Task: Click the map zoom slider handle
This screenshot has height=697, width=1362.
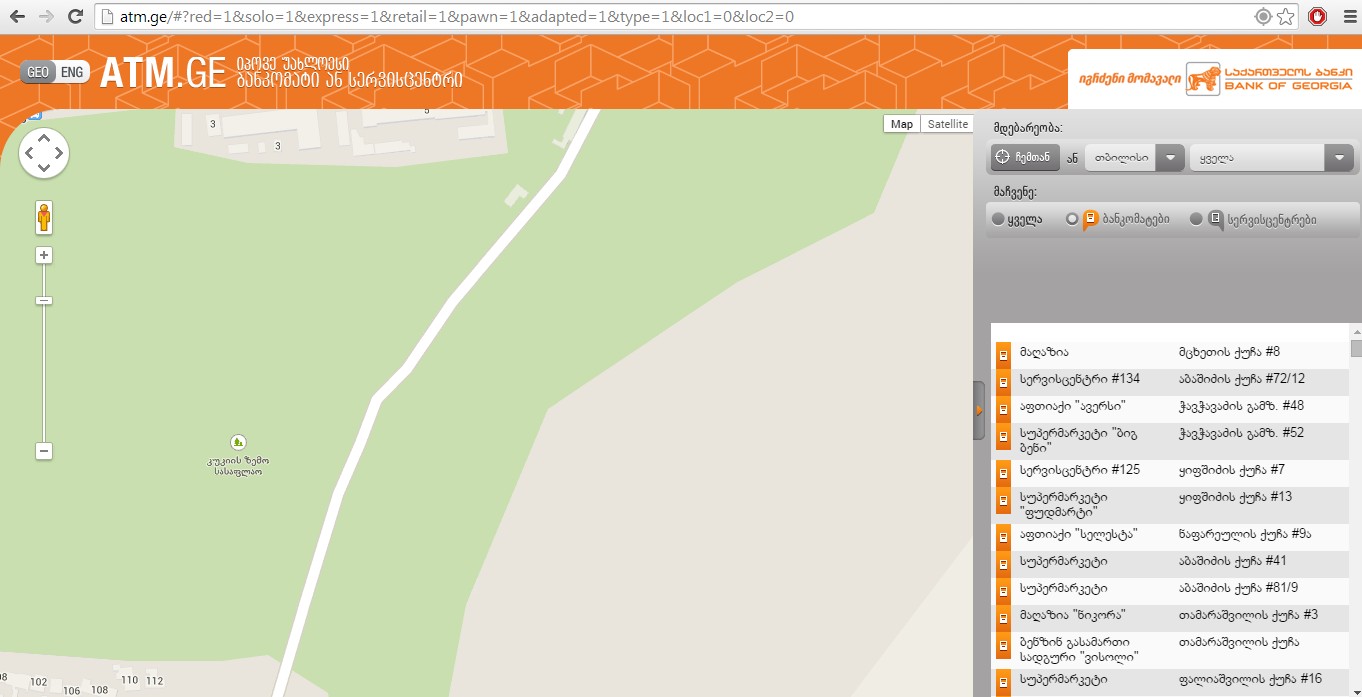Action: tap(44, 300)
